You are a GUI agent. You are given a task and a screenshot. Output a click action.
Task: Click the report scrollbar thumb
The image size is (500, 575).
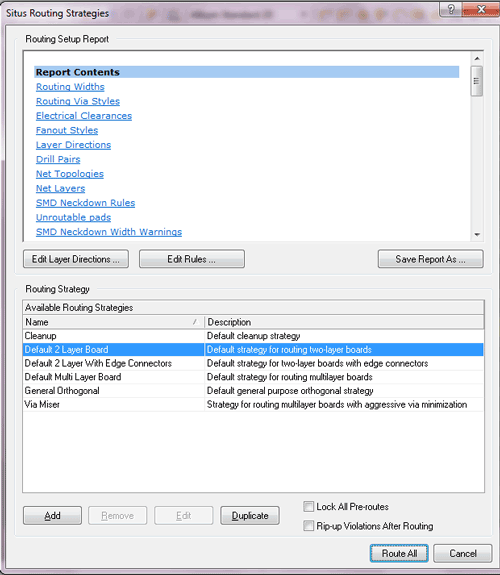pyautogui.click(x=477, y=81)
